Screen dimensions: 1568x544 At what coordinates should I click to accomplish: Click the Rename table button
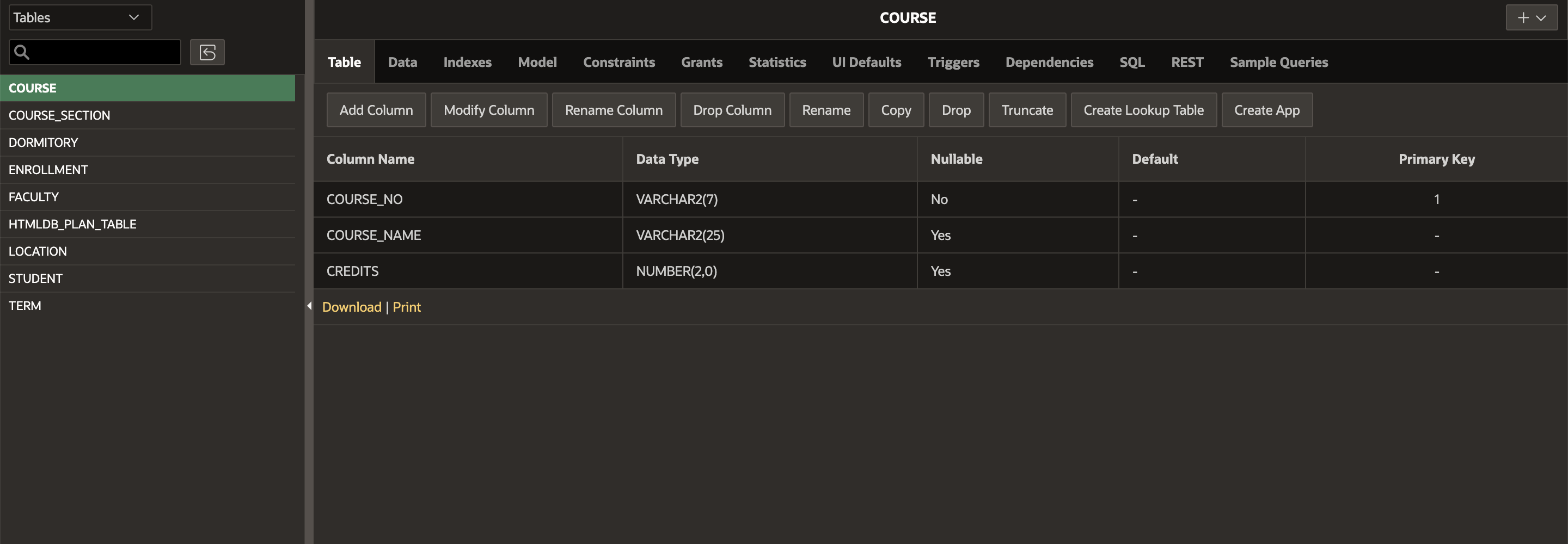coord(826,110)
